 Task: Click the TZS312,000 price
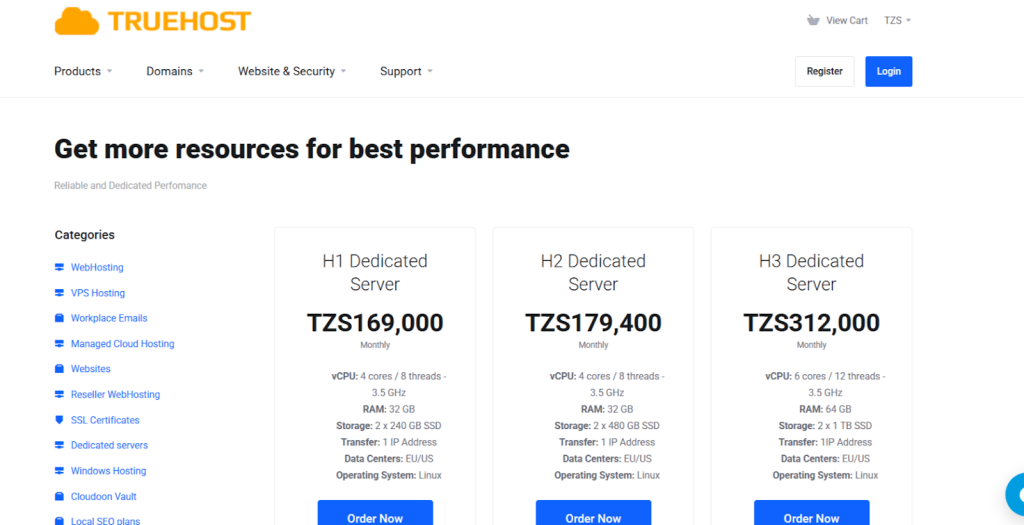811,323
